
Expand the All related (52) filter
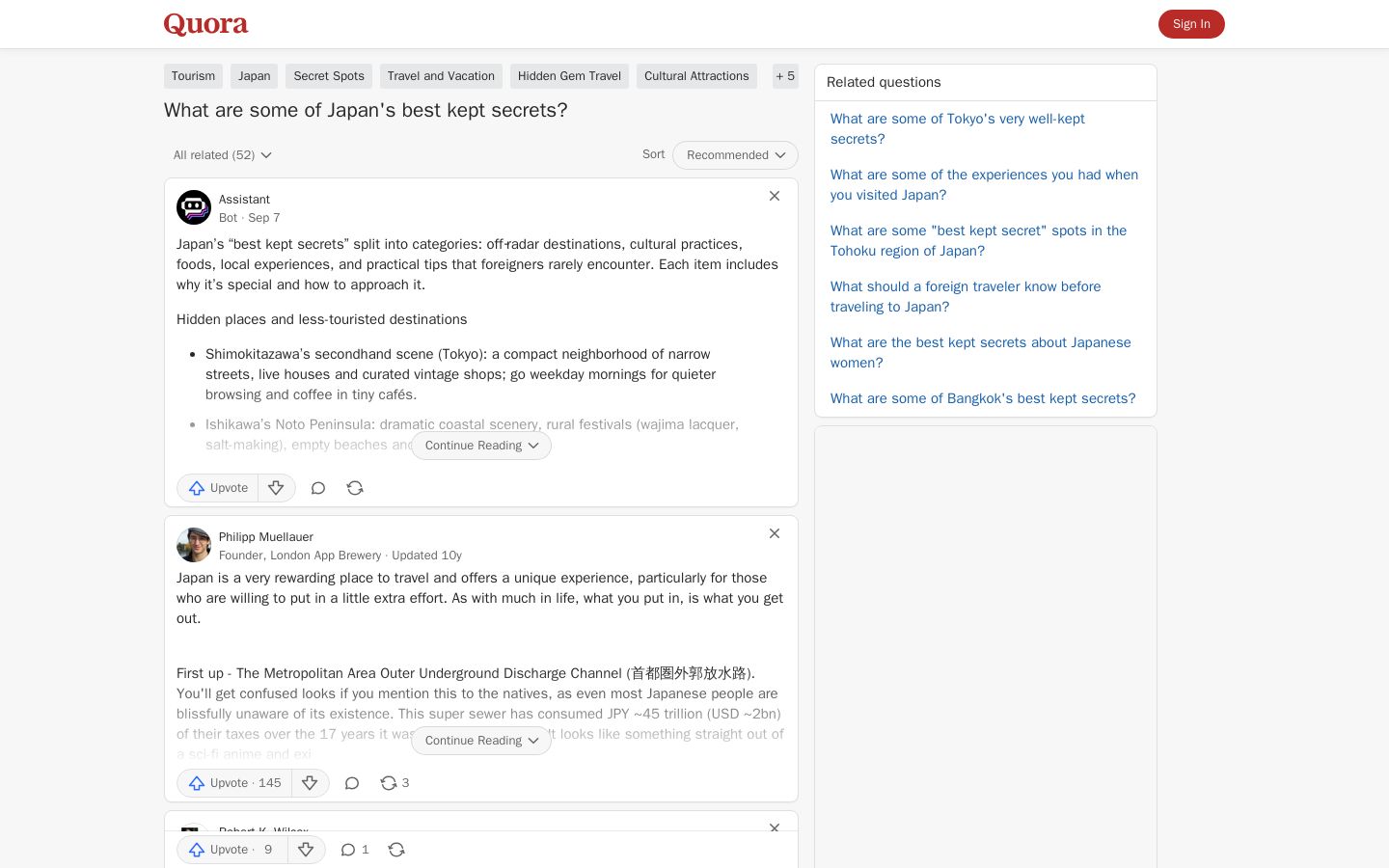(x=223, y=155)
